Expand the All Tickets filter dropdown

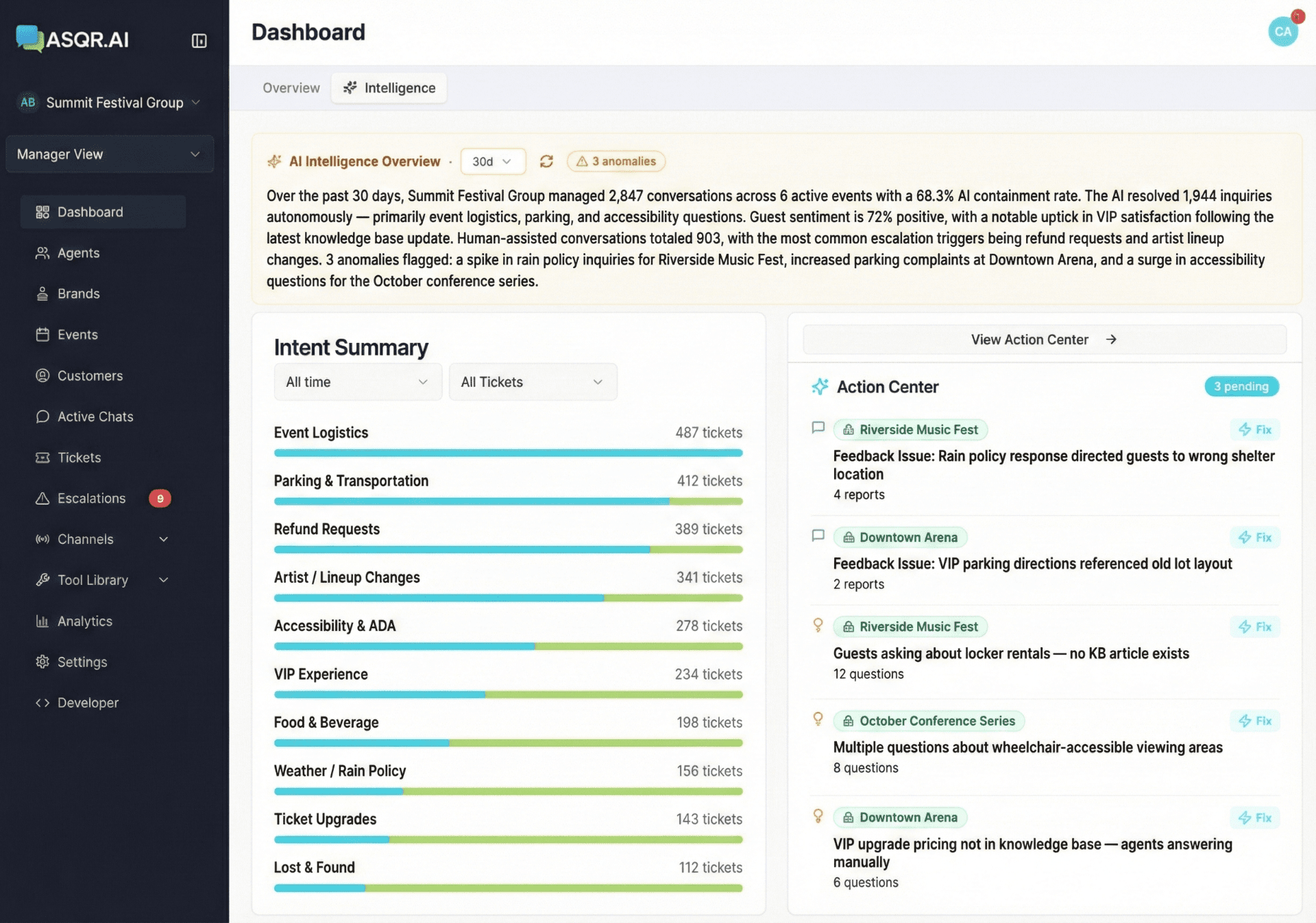pos(533,382)
